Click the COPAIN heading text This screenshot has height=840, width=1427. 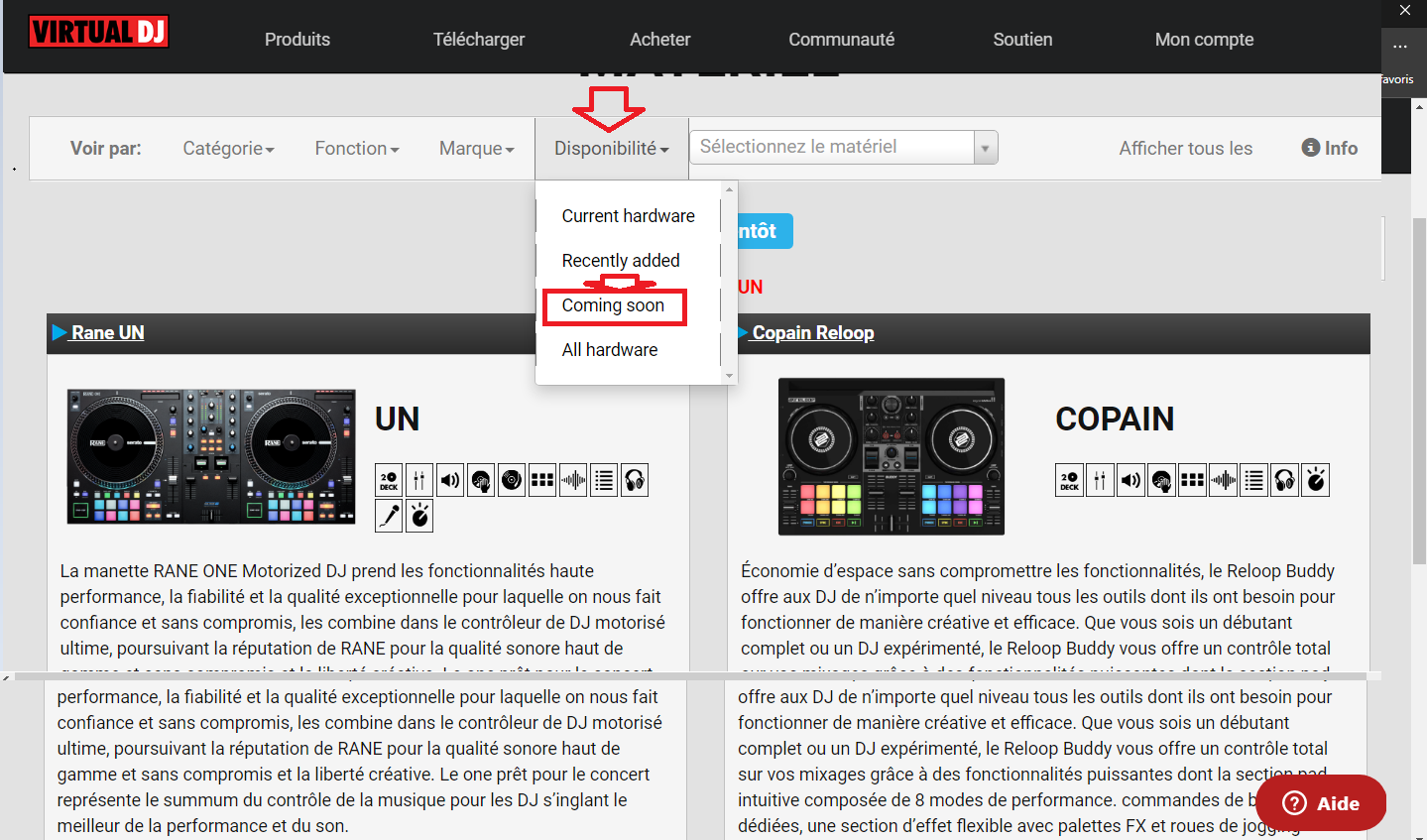click(x=1115, y=419)
